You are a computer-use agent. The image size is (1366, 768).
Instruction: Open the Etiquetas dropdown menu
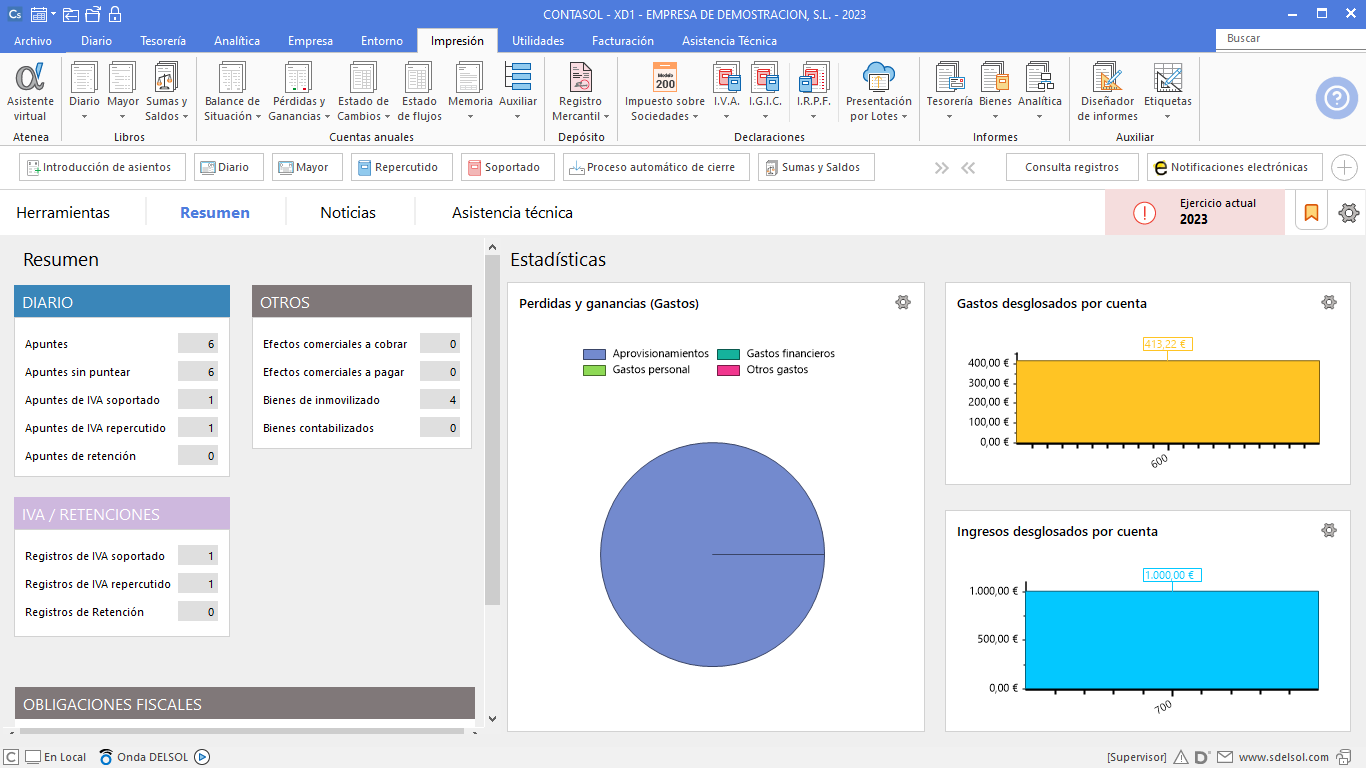[x=1167, y=116]
